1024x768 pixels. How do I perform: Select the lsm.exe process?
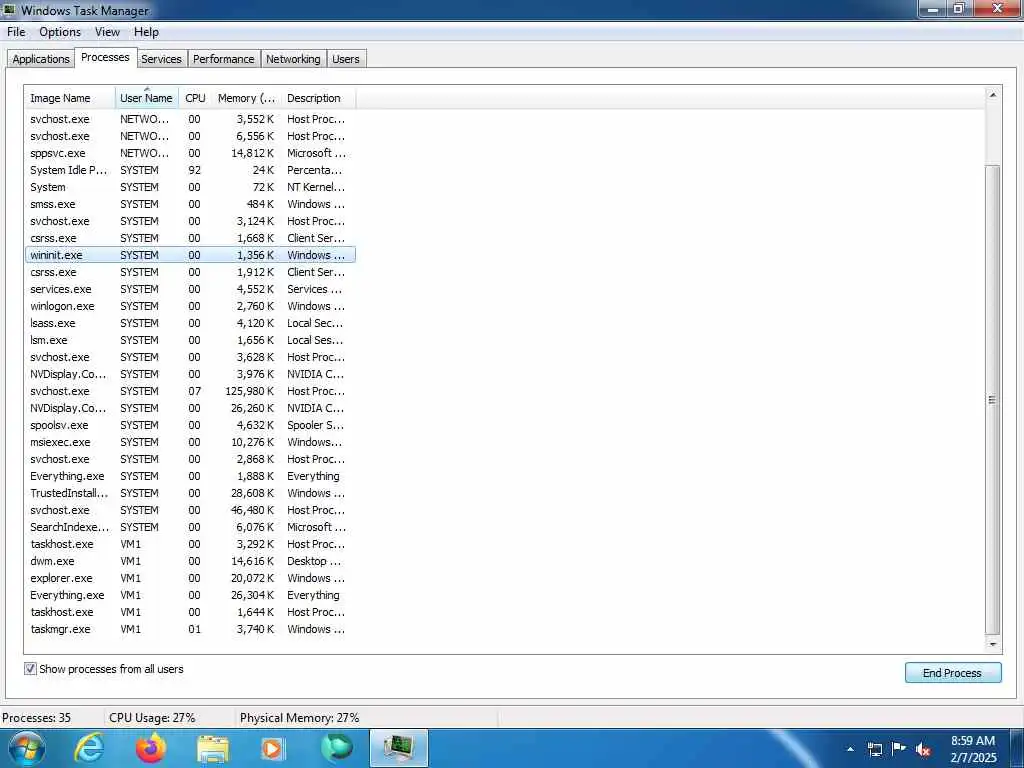[x=190, y=340]
